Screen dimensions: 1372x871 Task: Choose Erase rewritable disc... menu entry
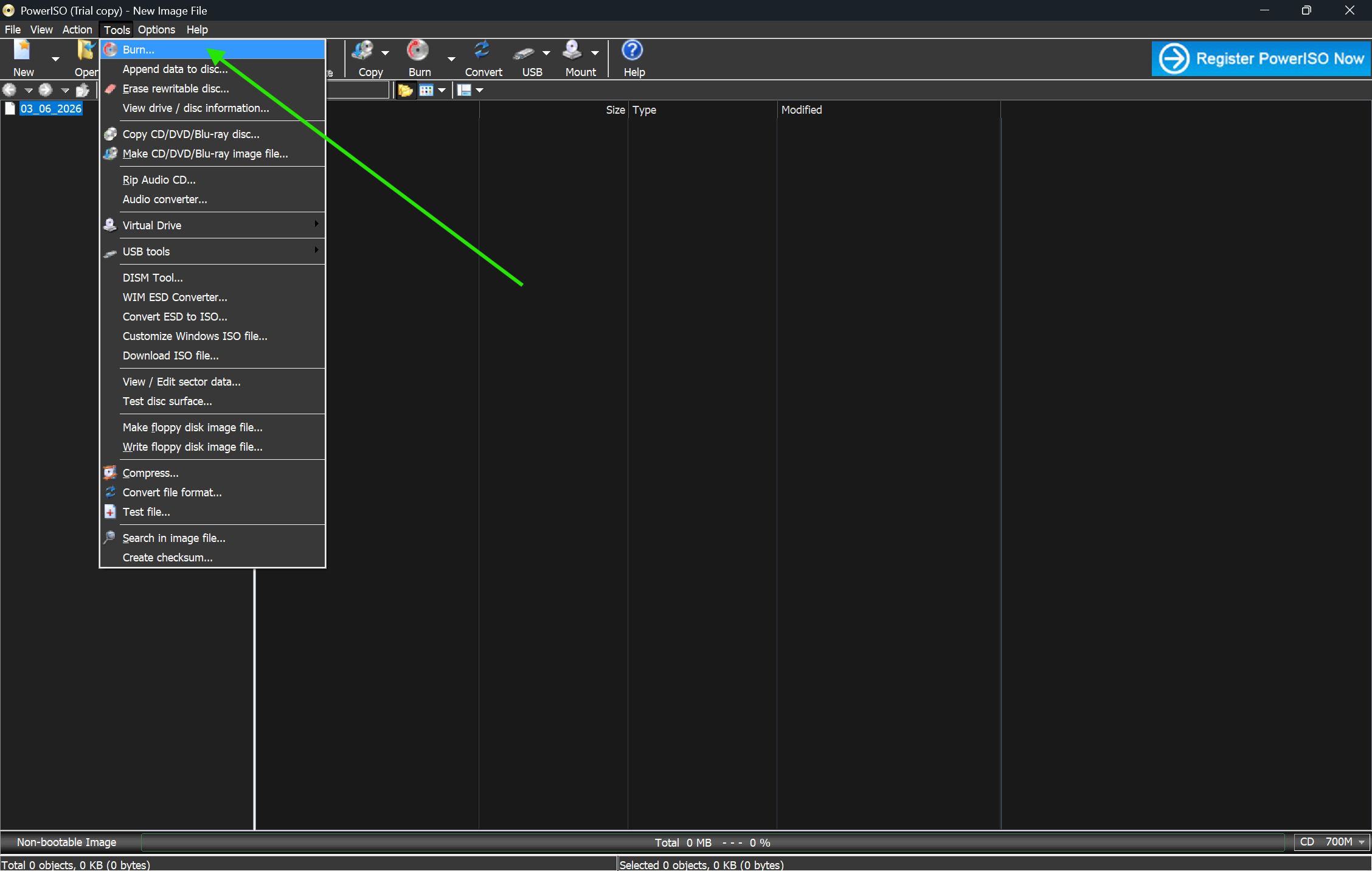176,89
